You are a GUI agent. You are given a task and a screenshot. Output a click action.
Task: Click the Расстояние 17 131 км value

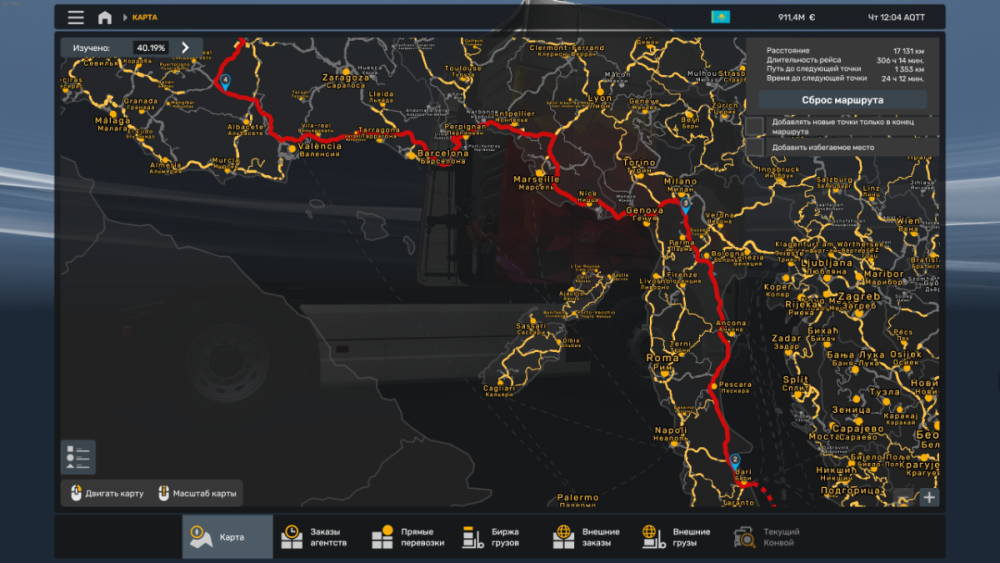[909, 51]
